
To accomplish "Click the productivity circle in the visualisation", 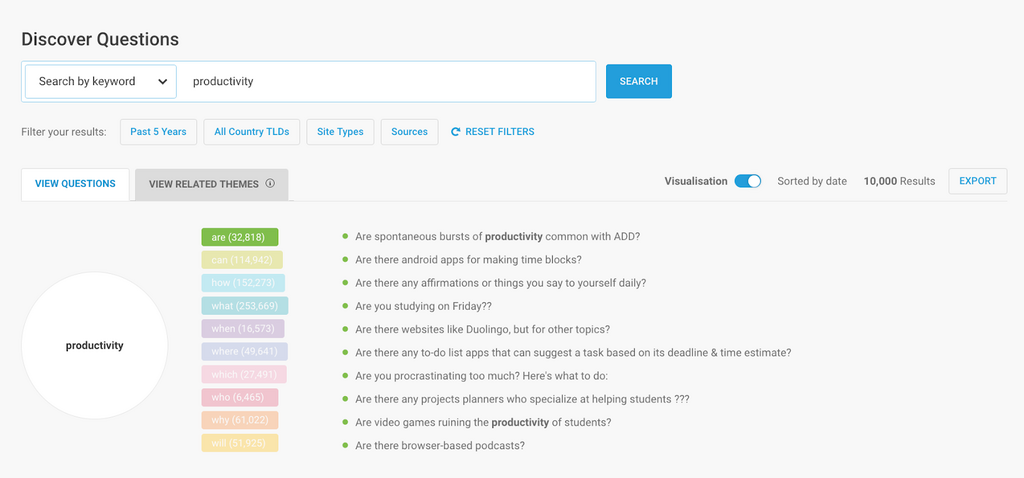I will [x=94, y=346].
